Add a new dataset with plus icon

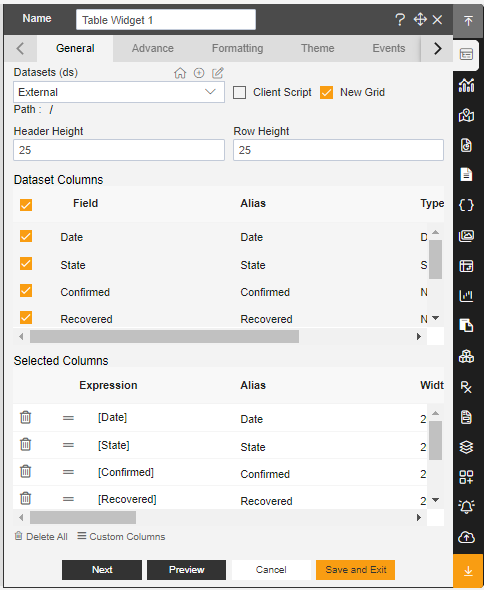click(199, 73)
